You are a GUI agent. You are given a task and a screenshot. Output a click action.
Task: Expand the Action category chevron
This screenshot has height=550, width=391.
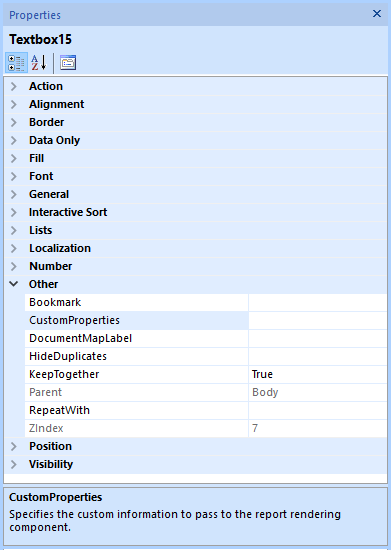point(14,86)
